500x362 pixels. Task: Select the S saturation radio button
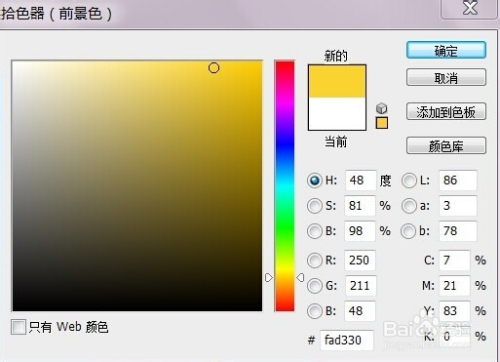pos(314,206)
